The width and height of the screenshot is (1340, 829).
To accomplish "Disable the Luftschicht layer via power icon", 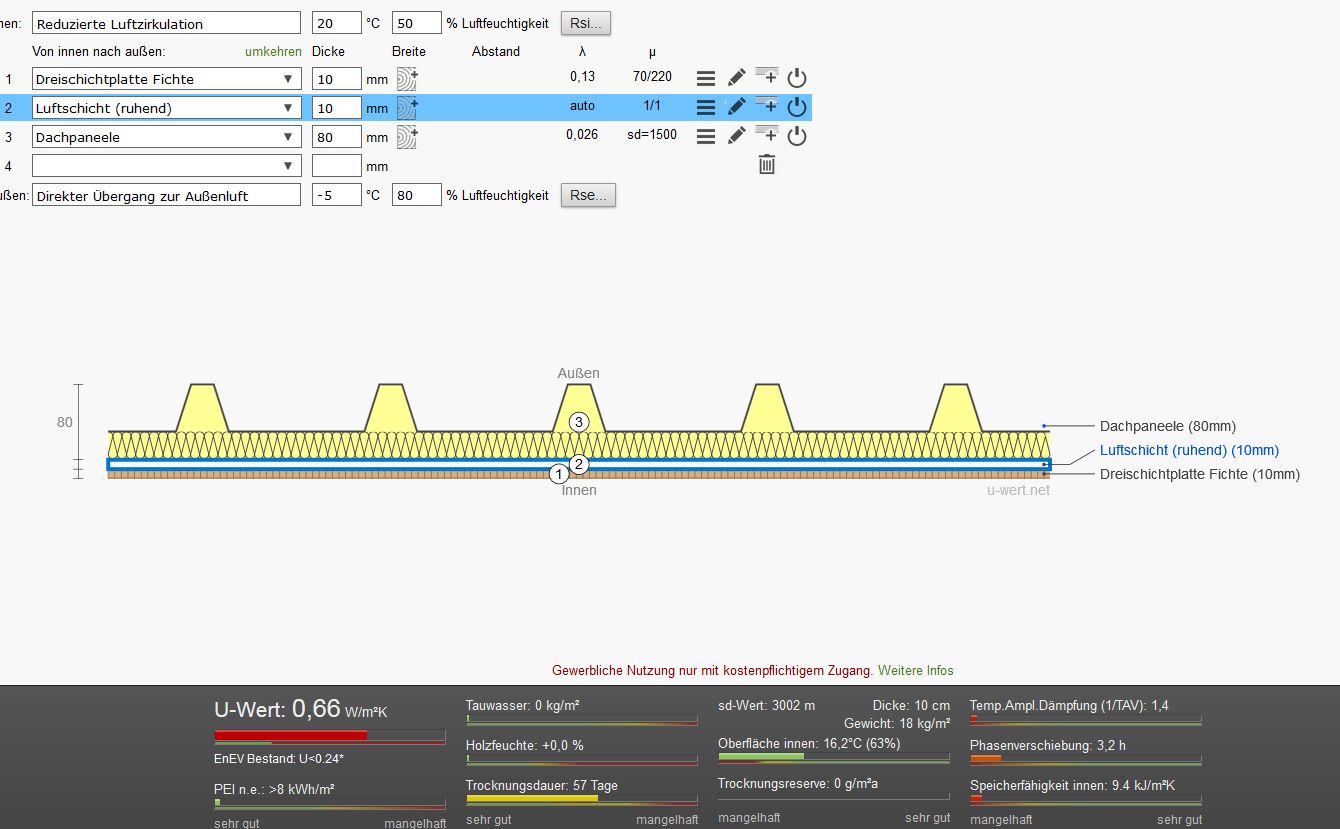I will (797, 106).
